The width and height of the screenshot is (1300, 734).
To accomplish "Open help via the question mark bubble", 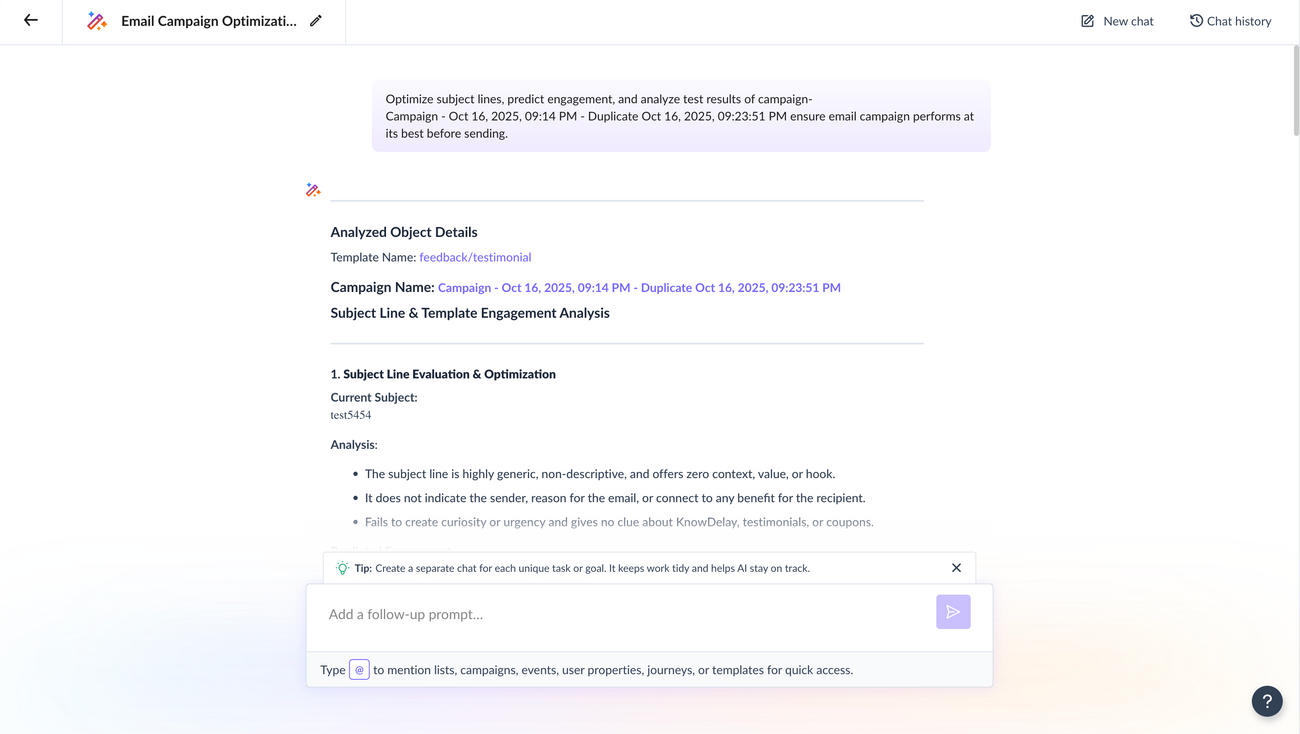I will [1266, 701].
